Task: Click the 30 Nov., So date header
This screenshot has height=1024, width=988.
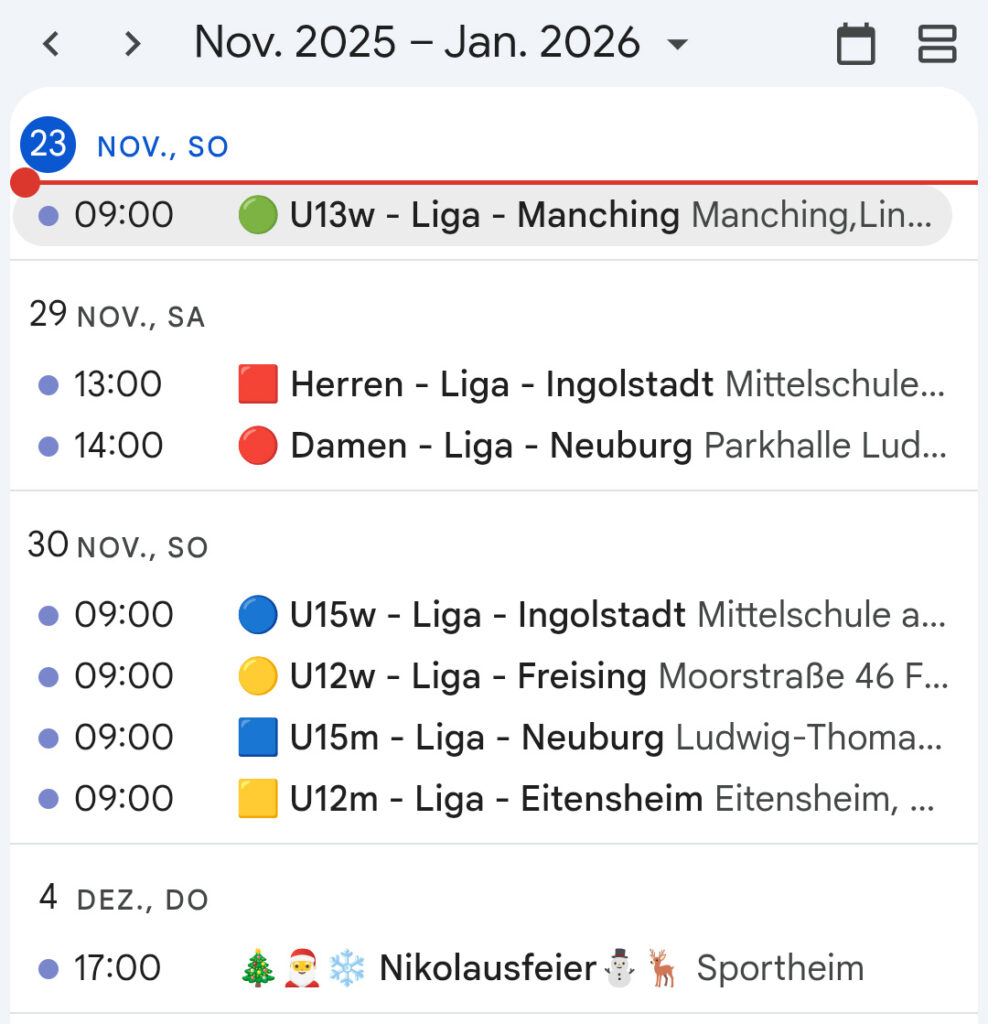Action: coord(118,546)
